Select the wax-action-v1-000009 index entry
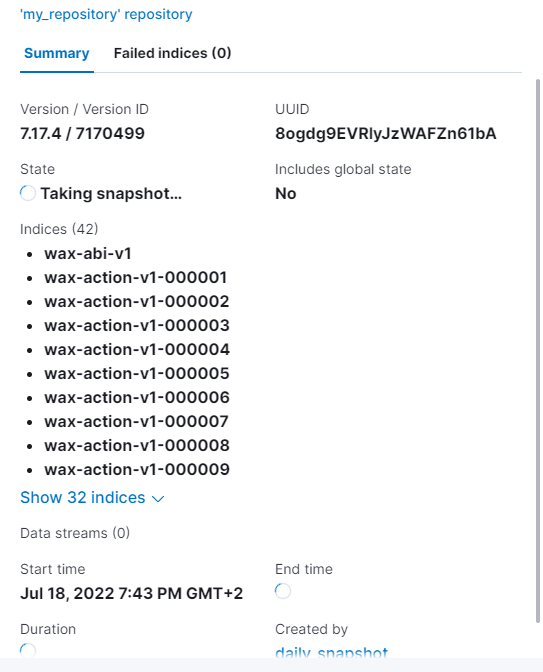This screenshot has height=672, width=543. 137,469
